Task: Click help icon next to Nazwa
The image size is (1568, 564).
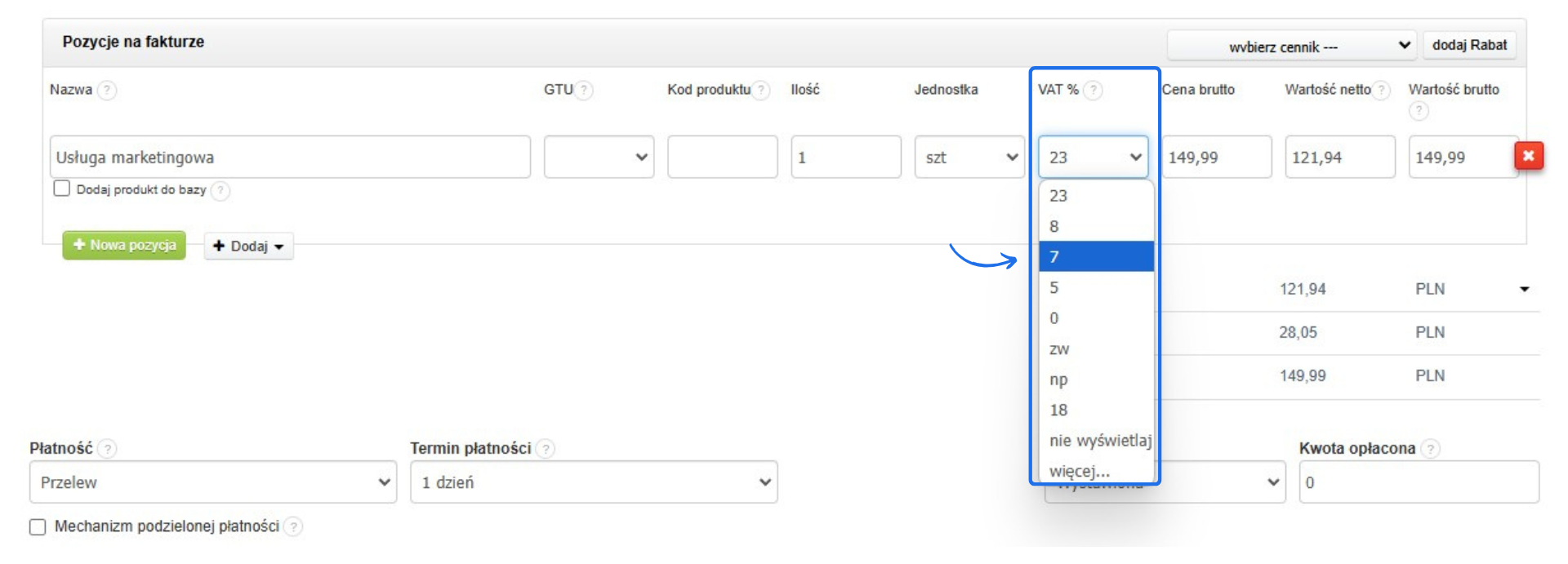Action: click(107, 90)
